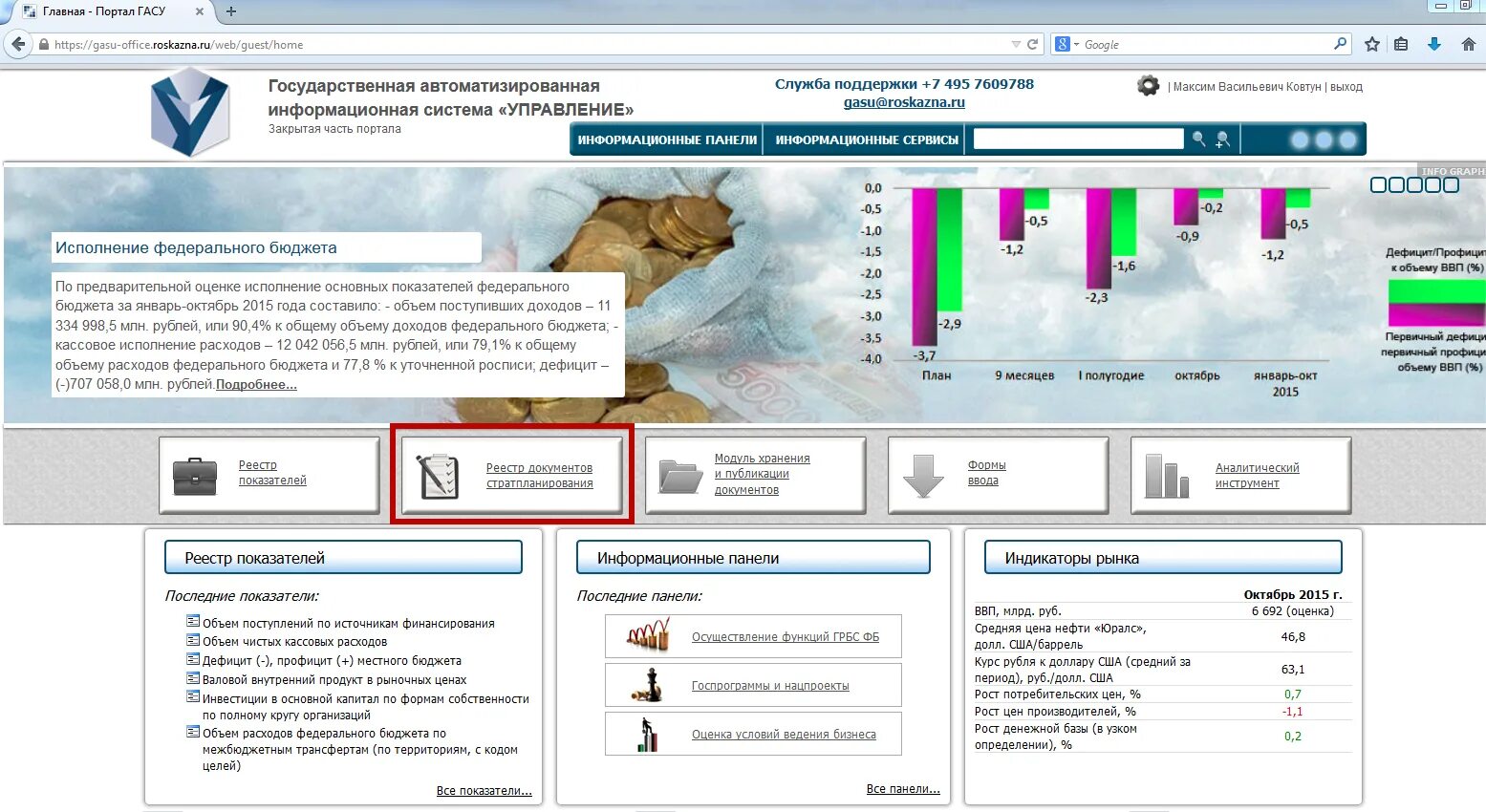Click the Индикаторы рынка panel header
Screen dimensions: 1486x812
point(1163,558)
